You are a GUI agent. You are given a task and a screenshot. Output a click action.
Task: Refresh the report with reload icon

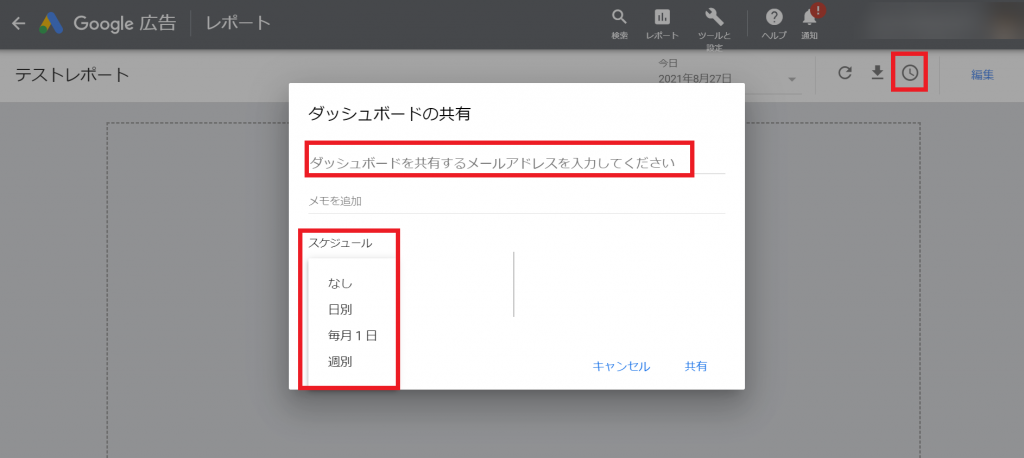click(845, 73)
